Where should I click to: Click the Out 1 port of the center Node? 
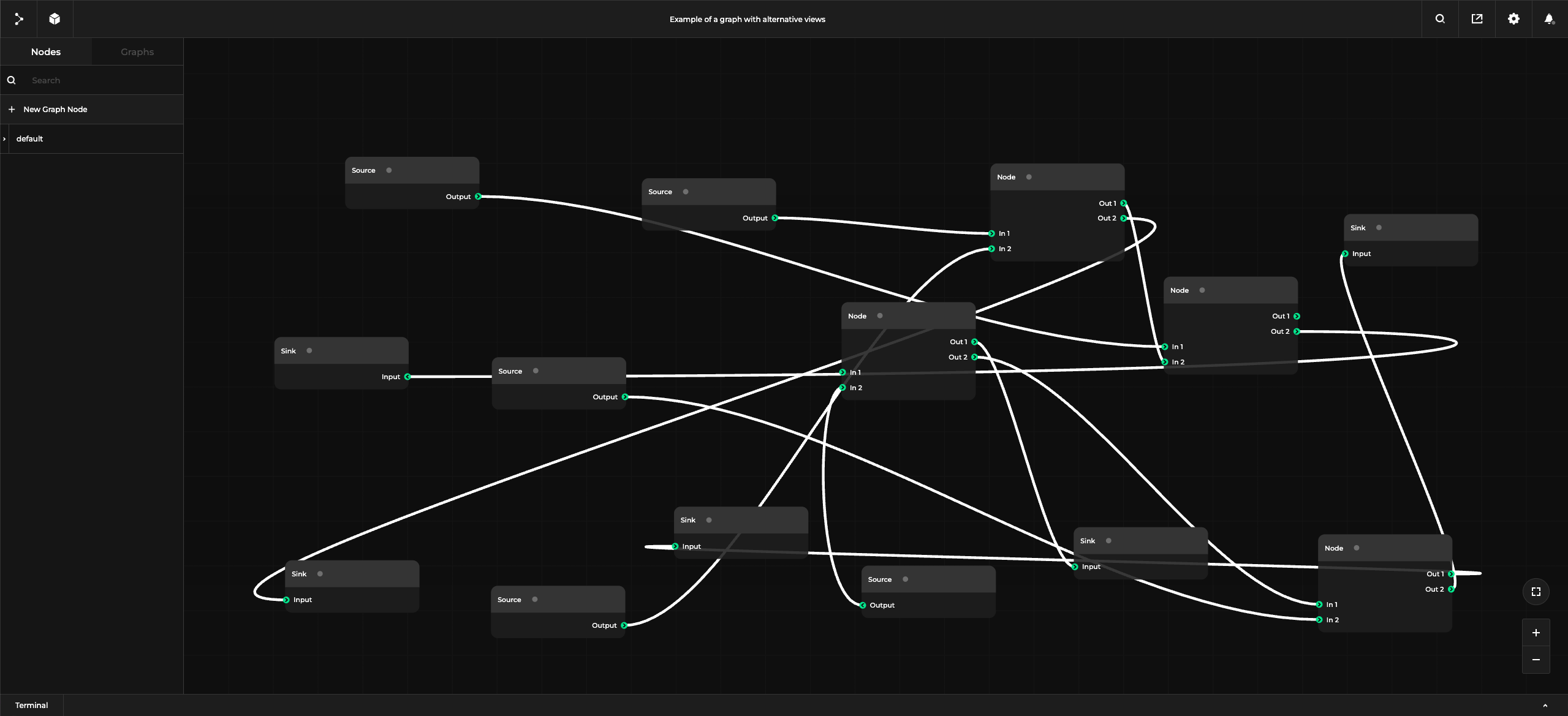(974, 342)
